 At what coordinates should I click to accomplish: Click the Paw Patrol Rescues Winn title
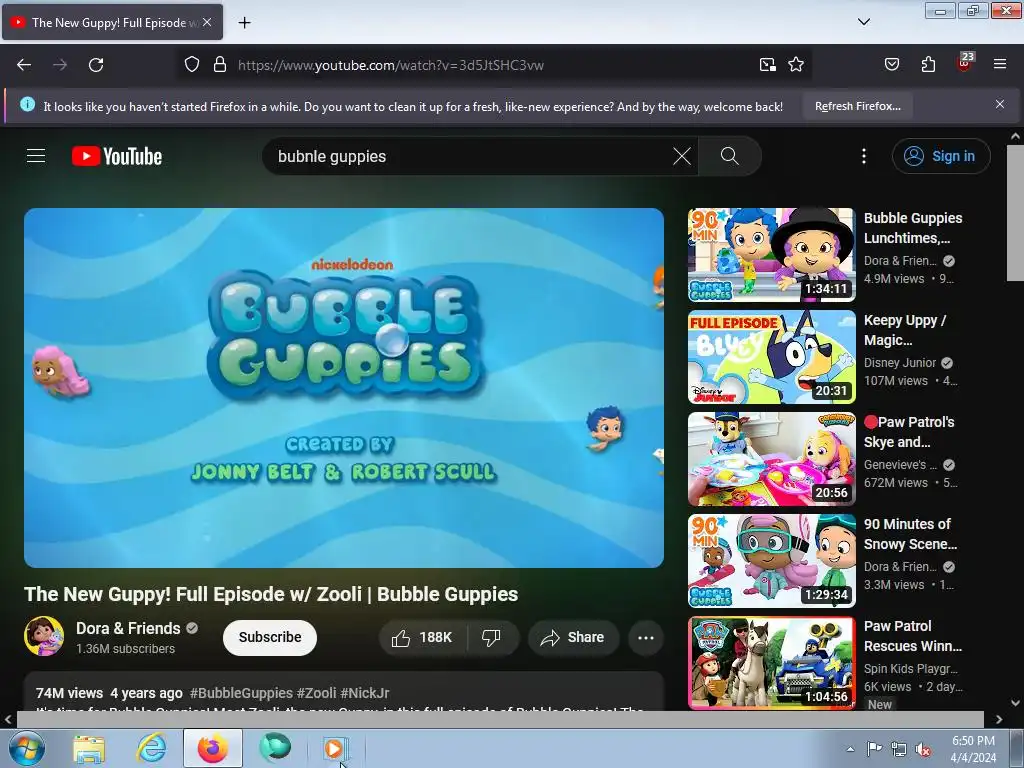913,635
